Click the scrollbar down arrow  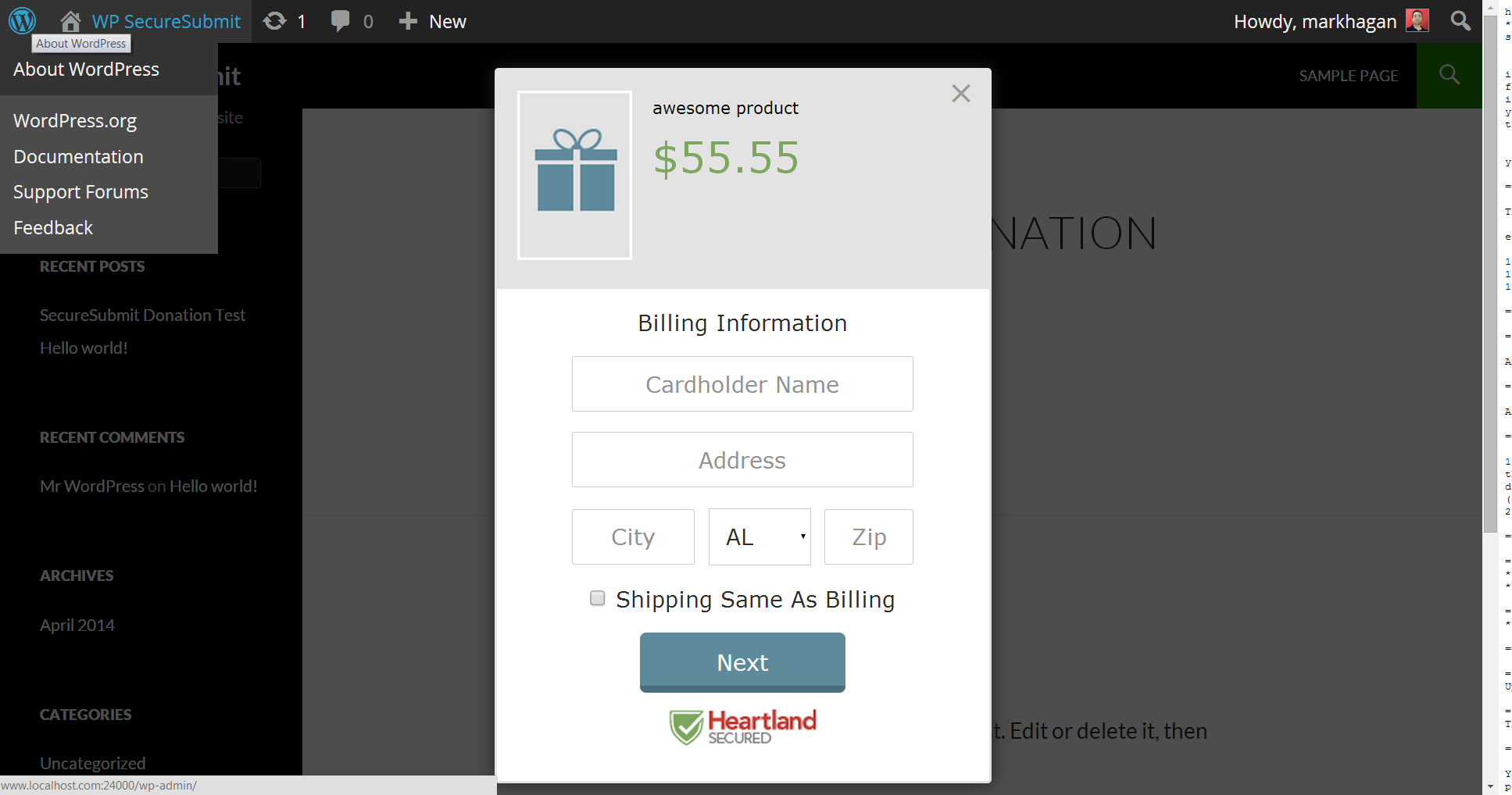1490,786
